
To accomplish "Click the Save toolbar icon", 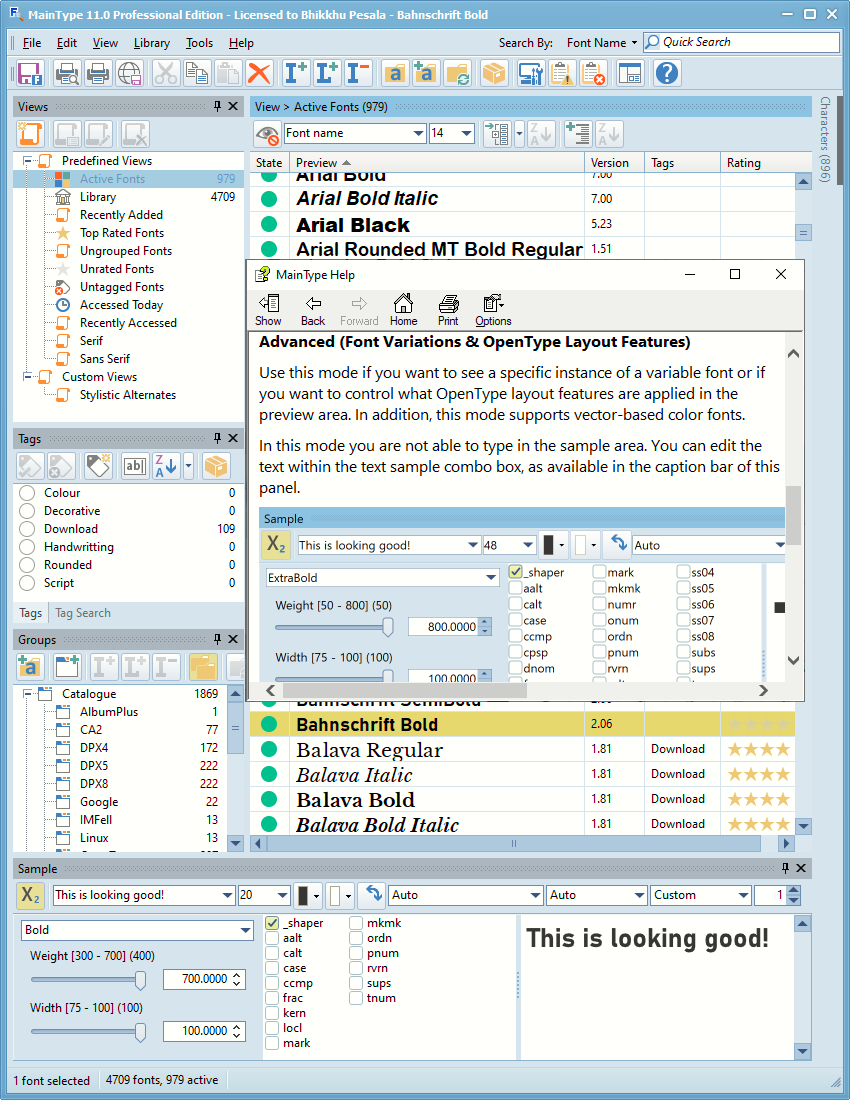I will (x=30, y=73).
